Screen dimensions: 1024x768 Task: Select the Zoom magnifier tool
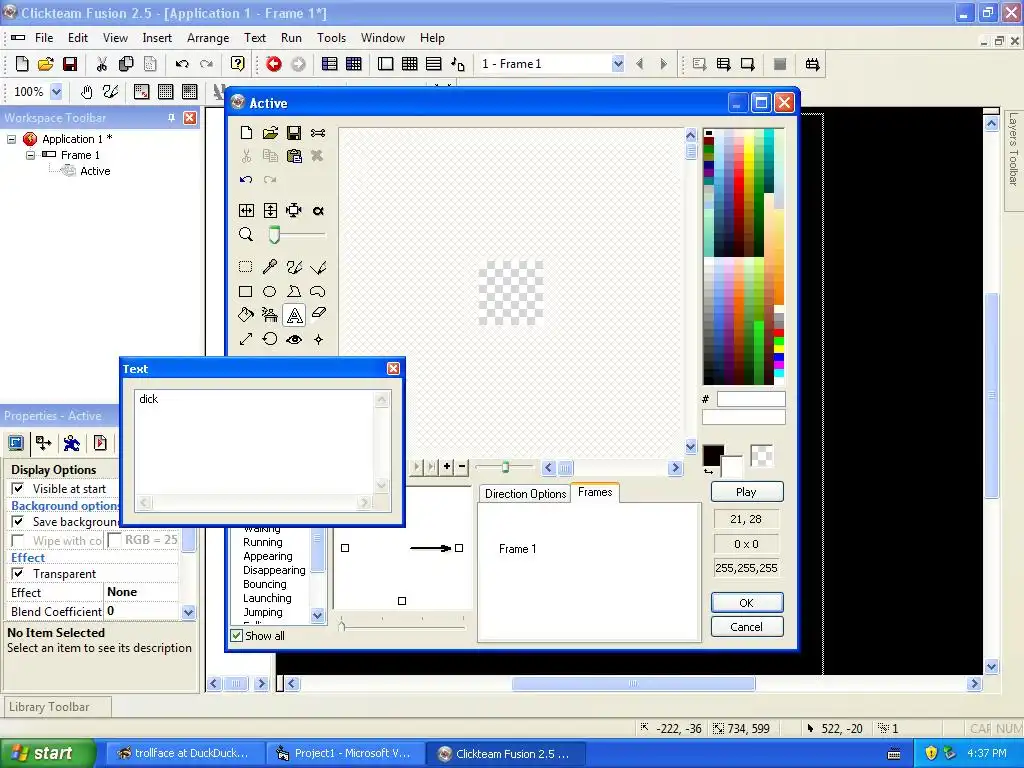coord(246,234)
